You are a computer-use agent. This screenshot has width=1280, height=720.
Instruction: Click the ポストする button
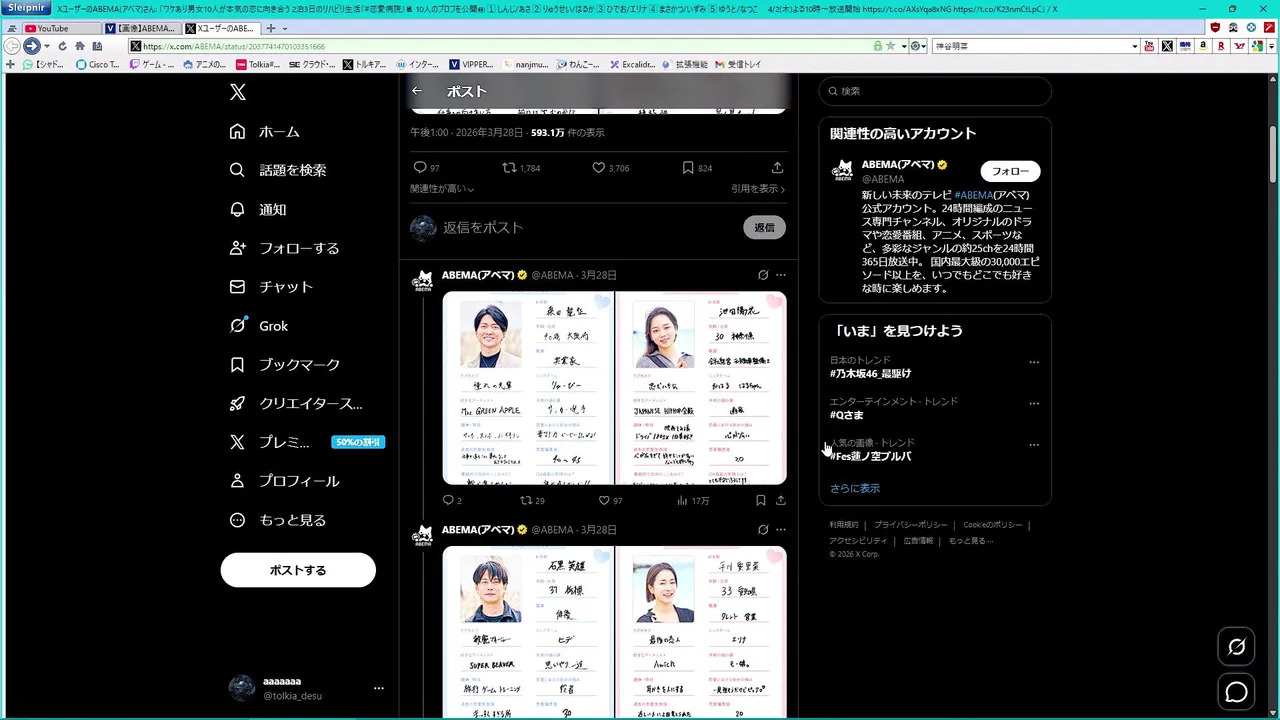[x=298, y=570]
